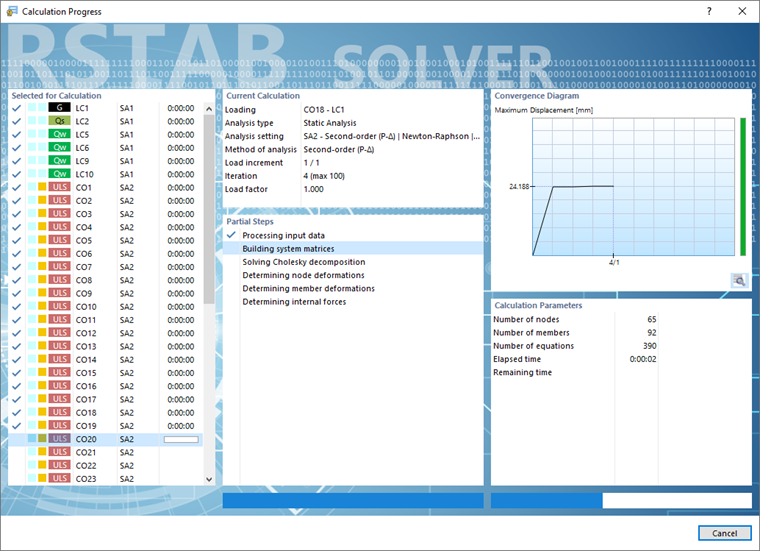Screen dimensions: 760x551
Task: Click the Cancel button
Action: (x=725, y=533)
